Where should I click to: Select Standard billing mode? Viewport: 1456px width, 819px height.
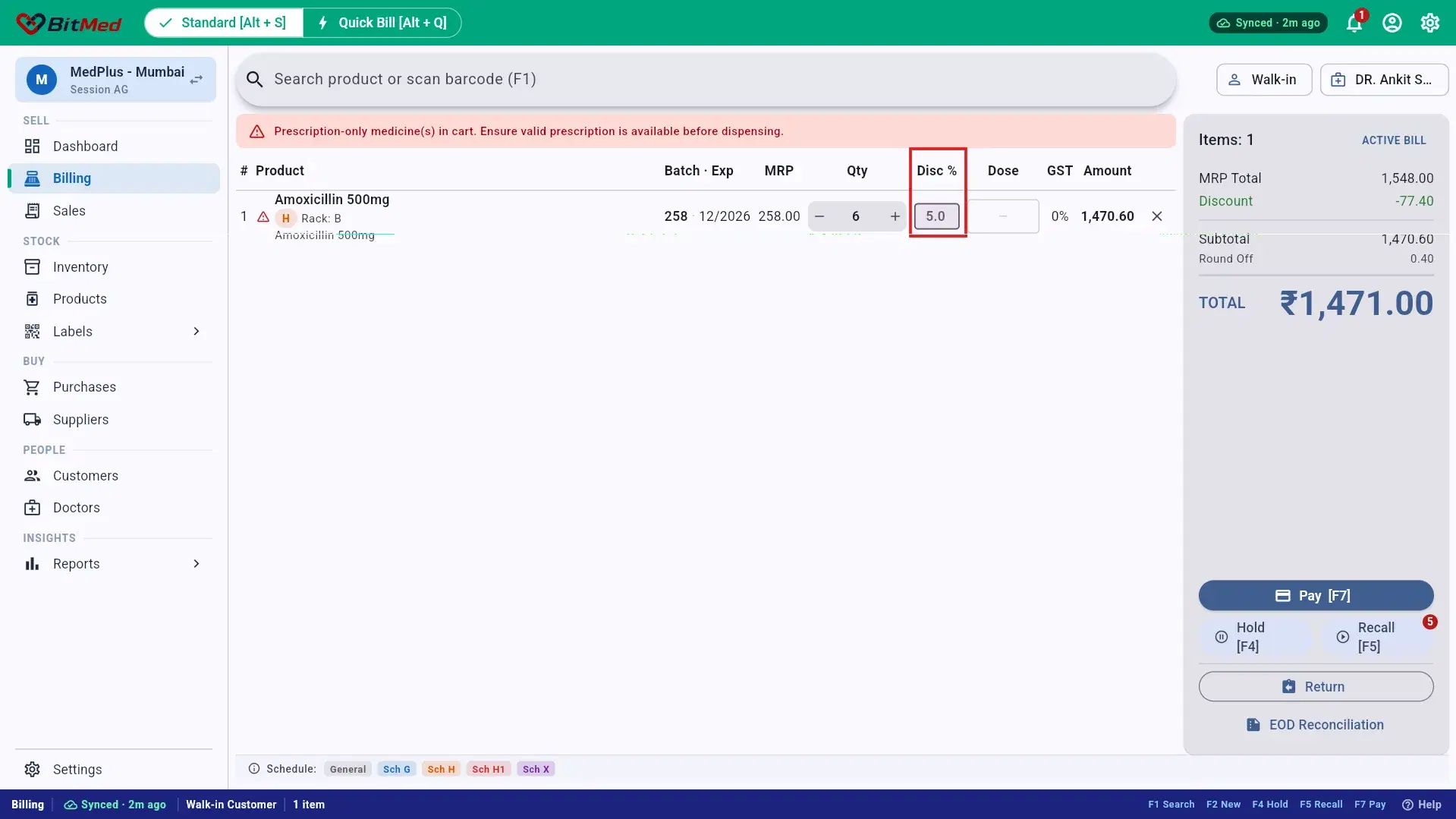[224, 23]
